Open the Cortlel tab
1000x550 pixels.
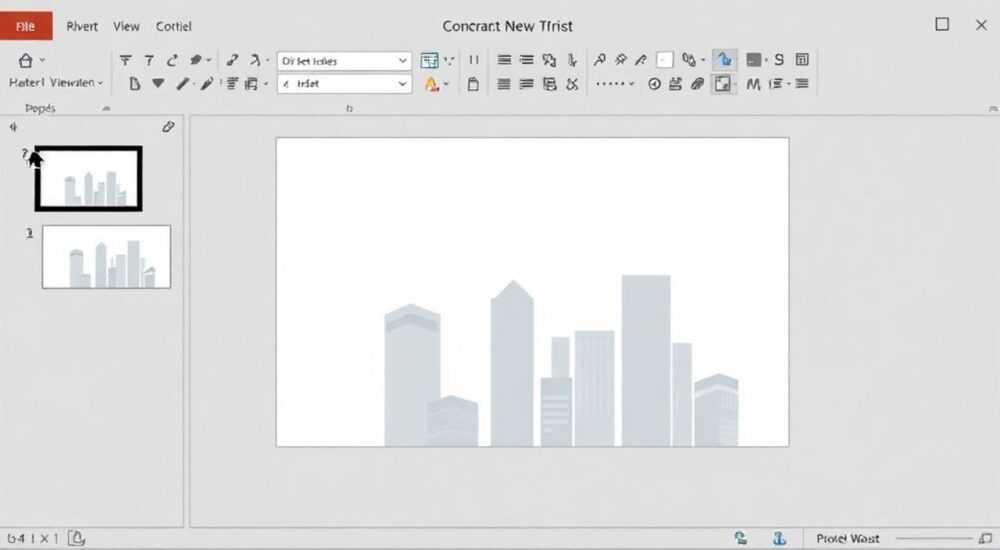tap(173, 26)
